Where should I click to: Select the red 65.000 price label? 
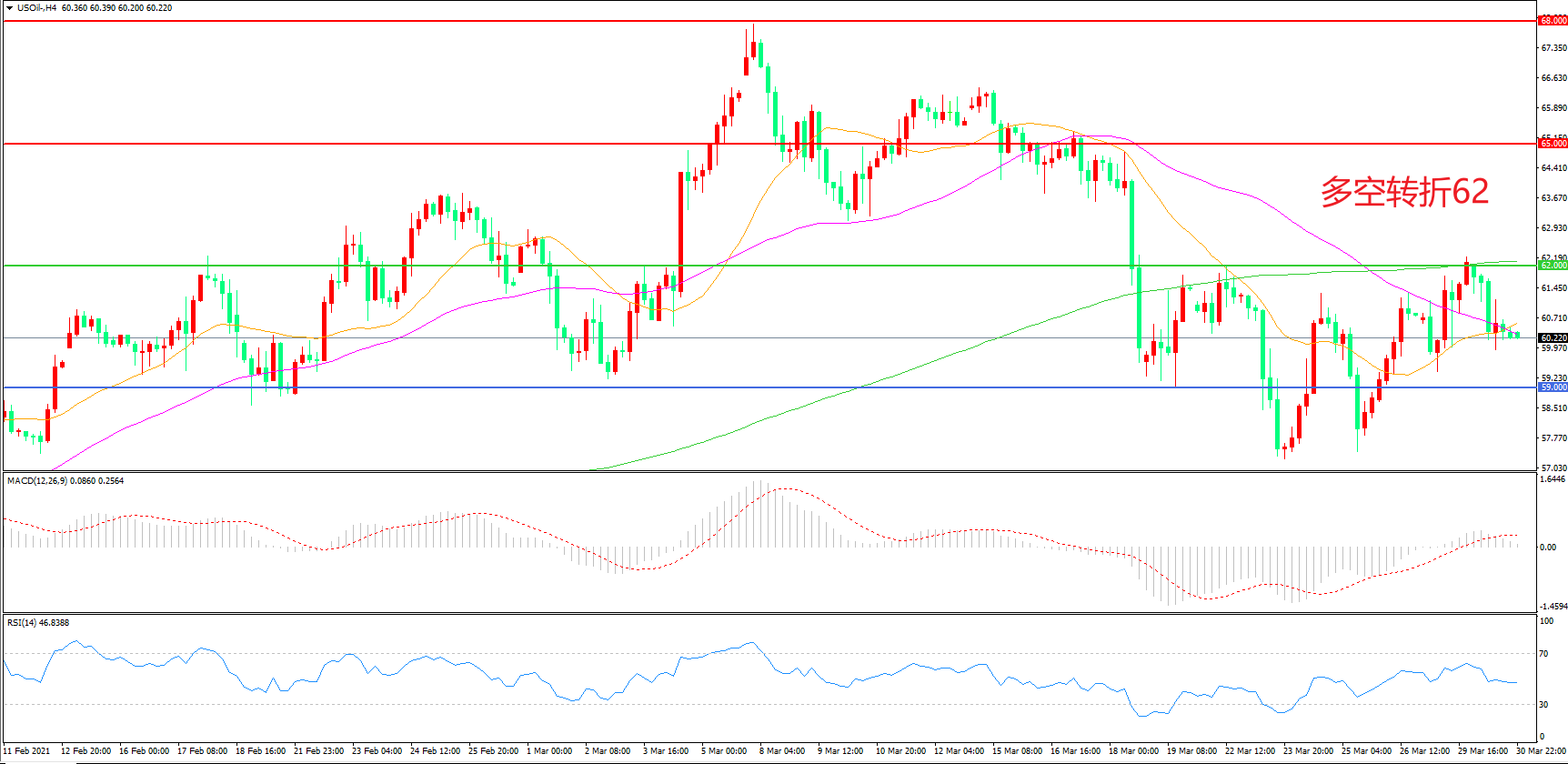coord(1553,144)
